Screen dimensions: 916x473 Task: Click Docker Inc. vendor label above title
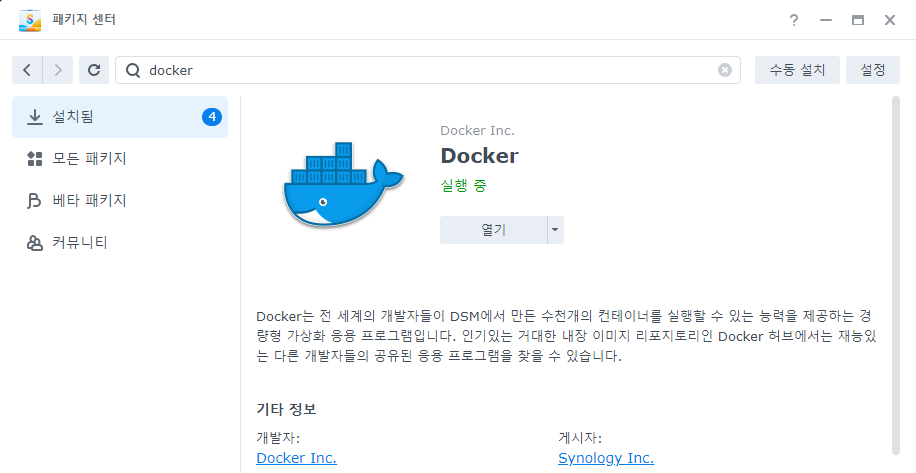point(477,131)
